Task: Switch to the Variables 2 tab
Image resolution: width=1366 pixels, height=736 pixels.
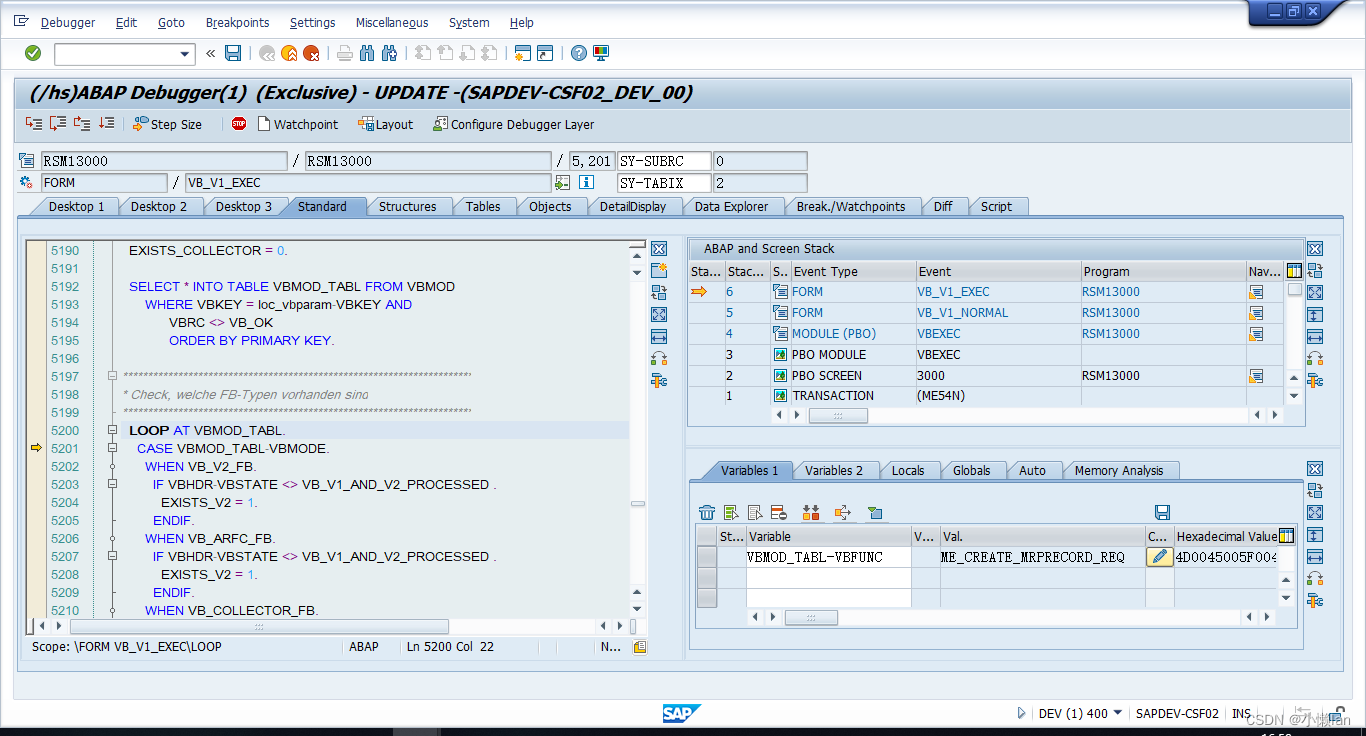Action: (836, 470)
